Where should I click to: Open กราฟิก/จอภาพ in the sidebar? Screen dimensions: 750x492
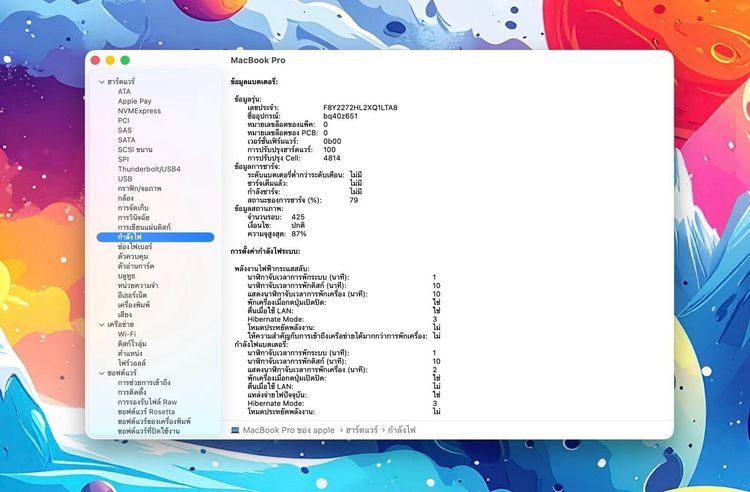[x=140, y=188]
